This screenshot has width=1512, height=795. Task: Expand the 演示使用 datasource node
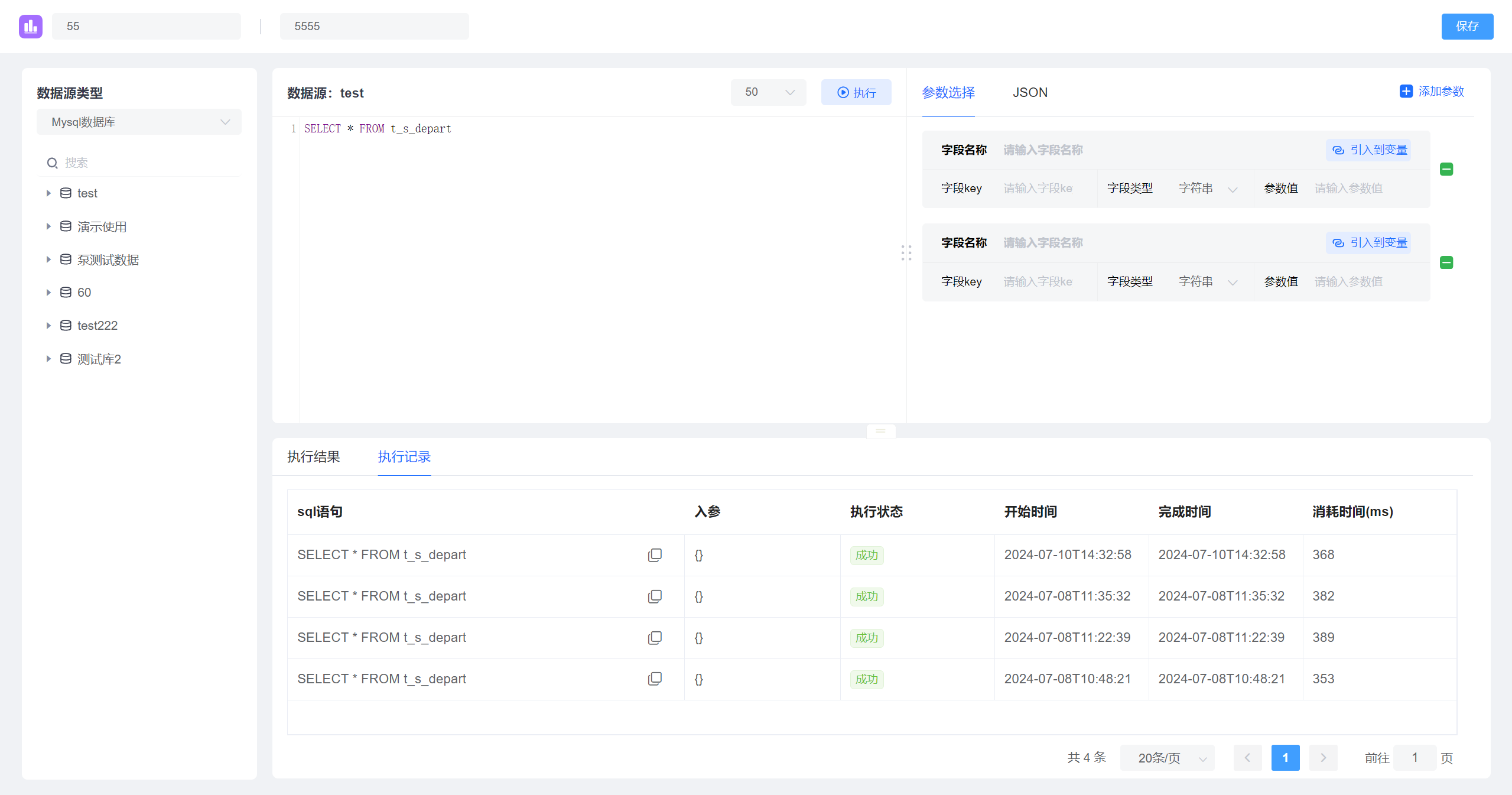tap(48, 226)
